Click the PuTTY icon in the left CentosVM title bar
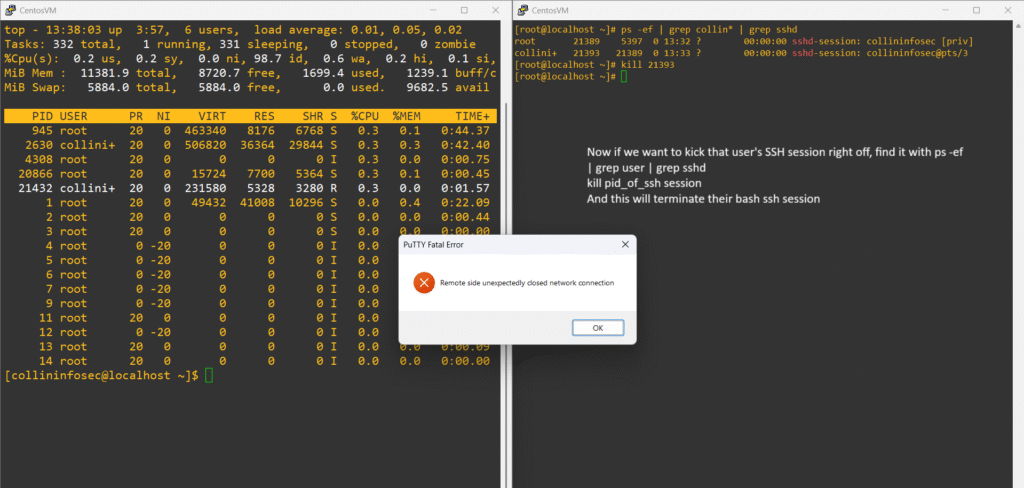 [9, 9]
